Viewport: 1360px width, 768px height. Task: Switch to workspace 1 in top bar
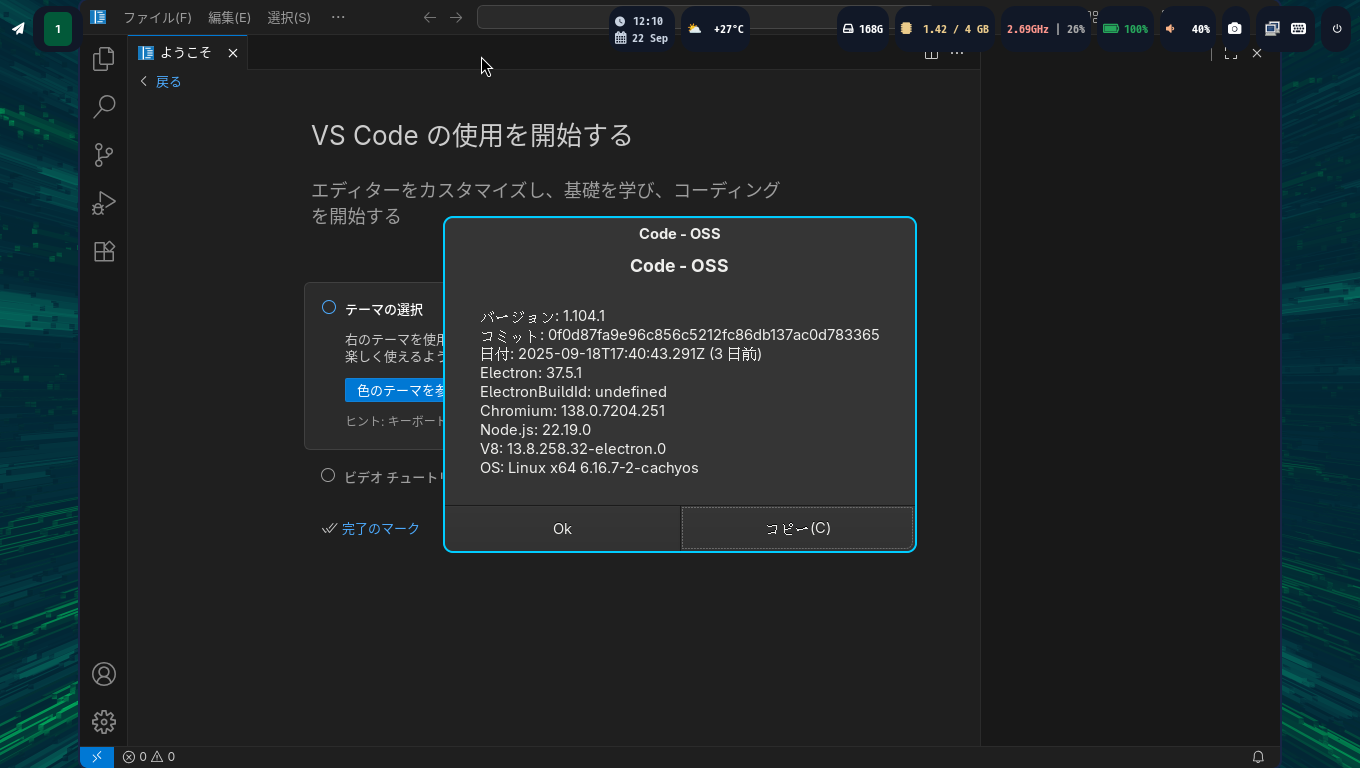(x=58, y=29)
